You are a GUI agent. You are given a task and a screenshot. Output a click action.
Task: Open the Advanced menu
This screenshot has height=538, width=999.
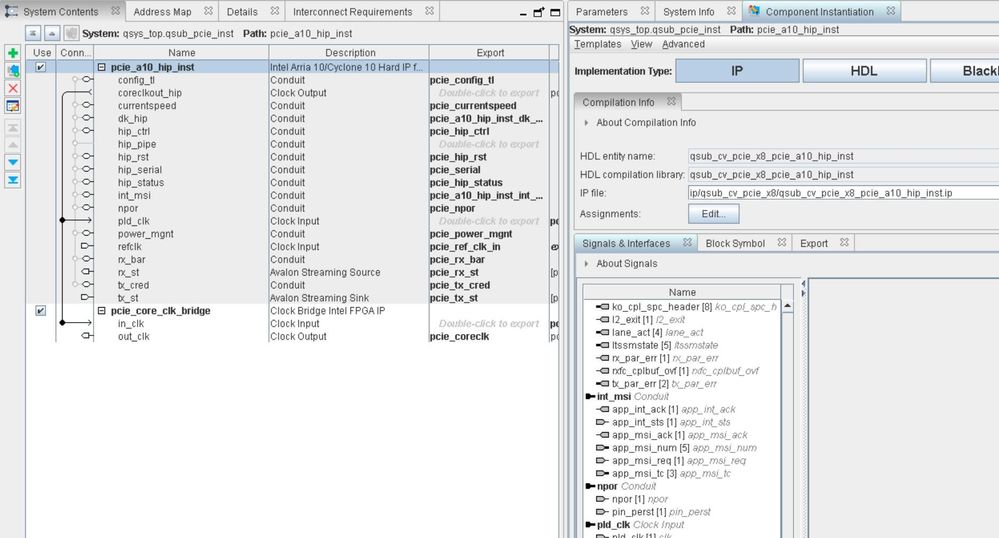(683, 44)
